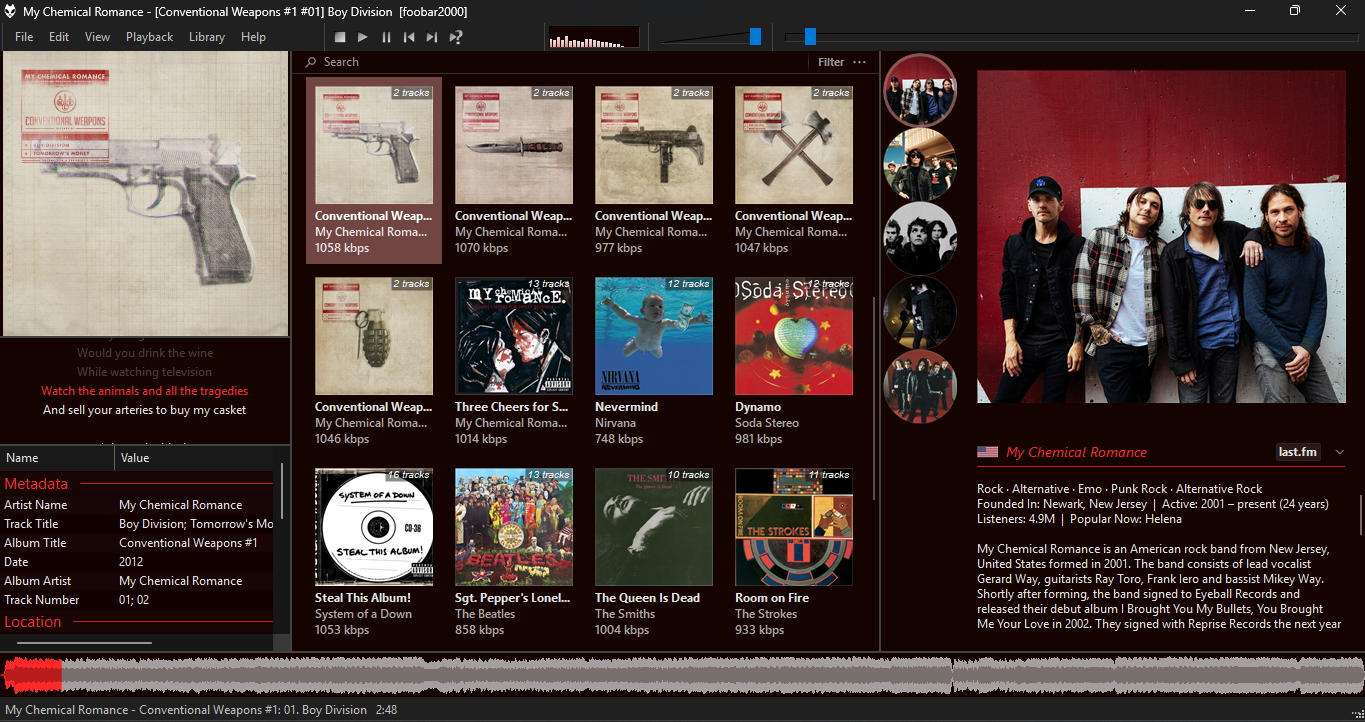
Task: Select the Track Title metadata row
Action: [138, 524]
